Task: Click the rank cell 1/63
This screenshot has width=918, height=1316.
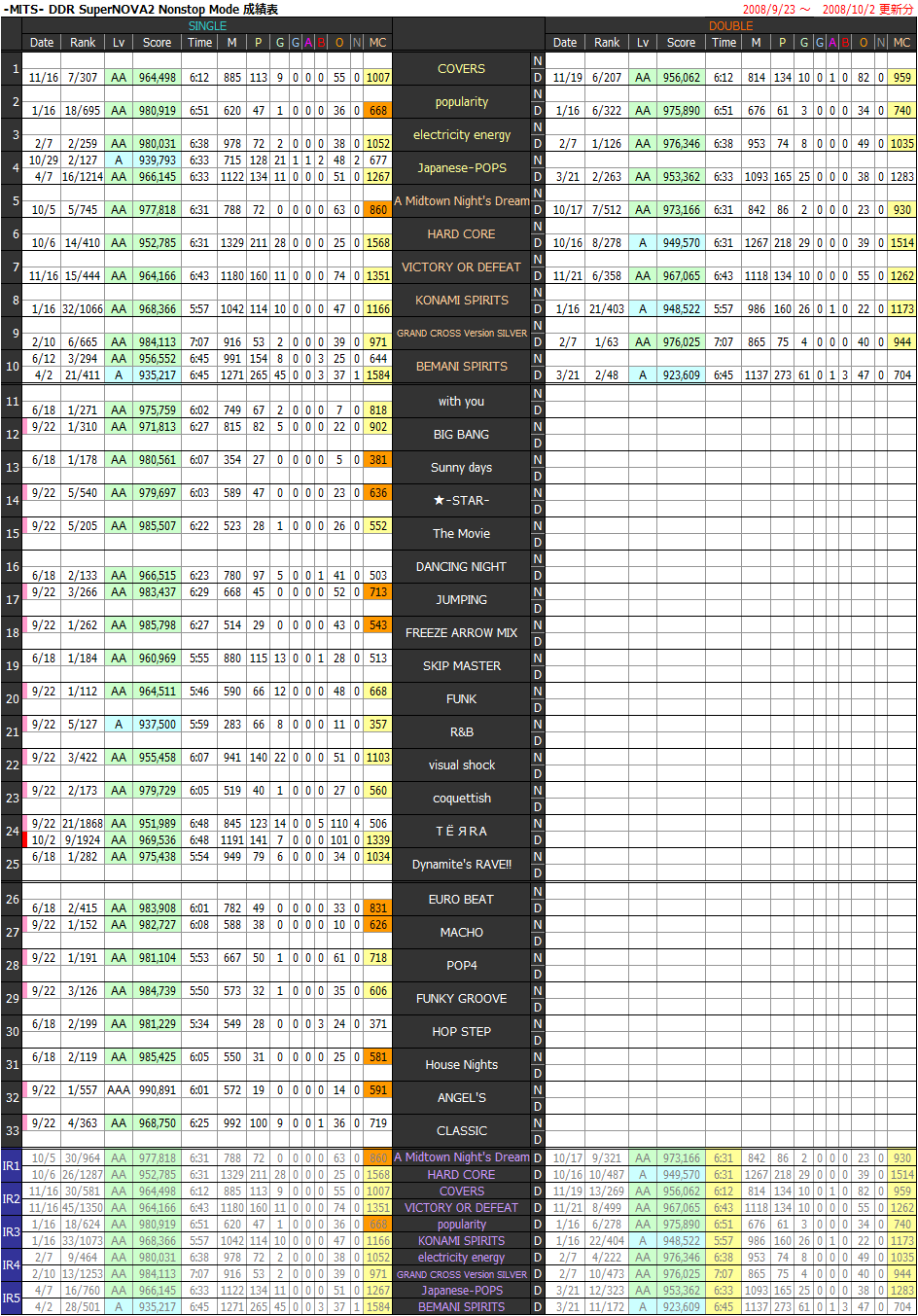Action: (607, 342)
